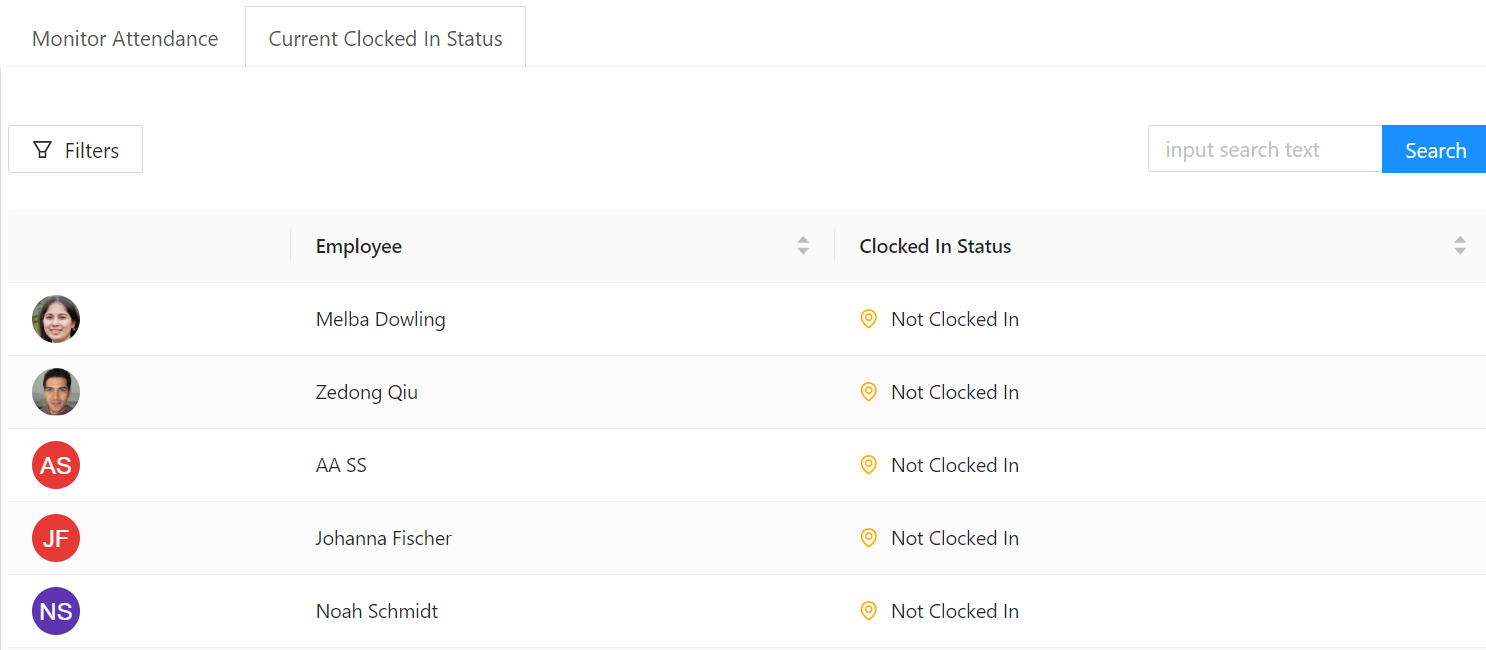Click the NS purple avatar initials icon
The height and width of the screenshot is (650, 1486).
point(55,610)
